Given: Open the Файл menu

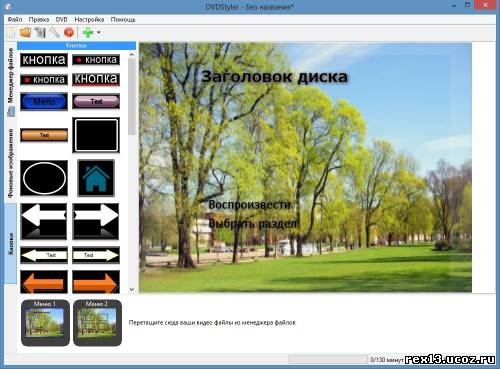Looking at the screenshot, I should pos(15,20).
